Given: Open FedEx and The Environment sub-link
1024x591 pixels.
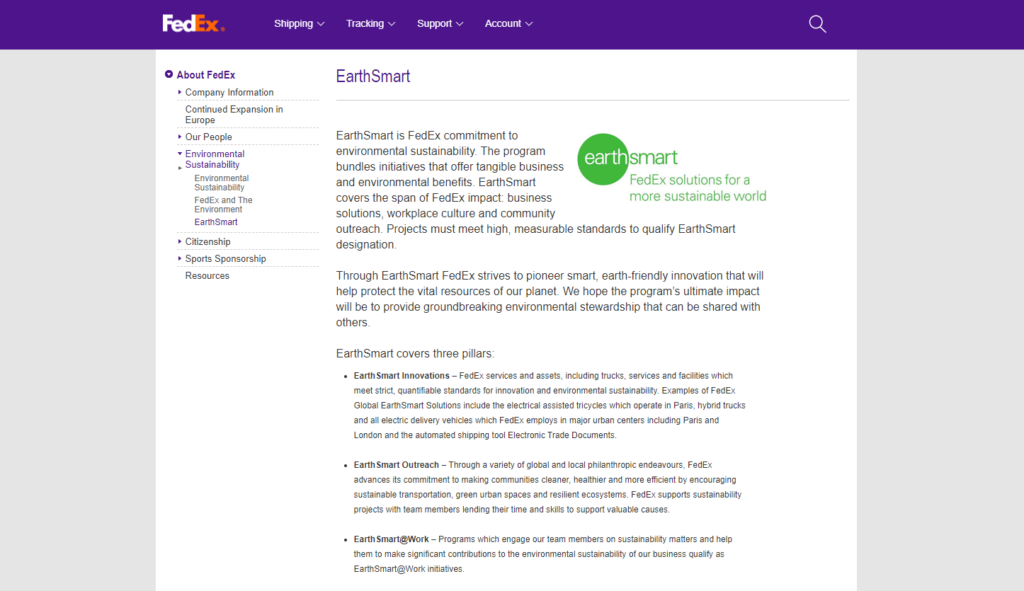Looking at the screenshot, I should tap(223, 205).
